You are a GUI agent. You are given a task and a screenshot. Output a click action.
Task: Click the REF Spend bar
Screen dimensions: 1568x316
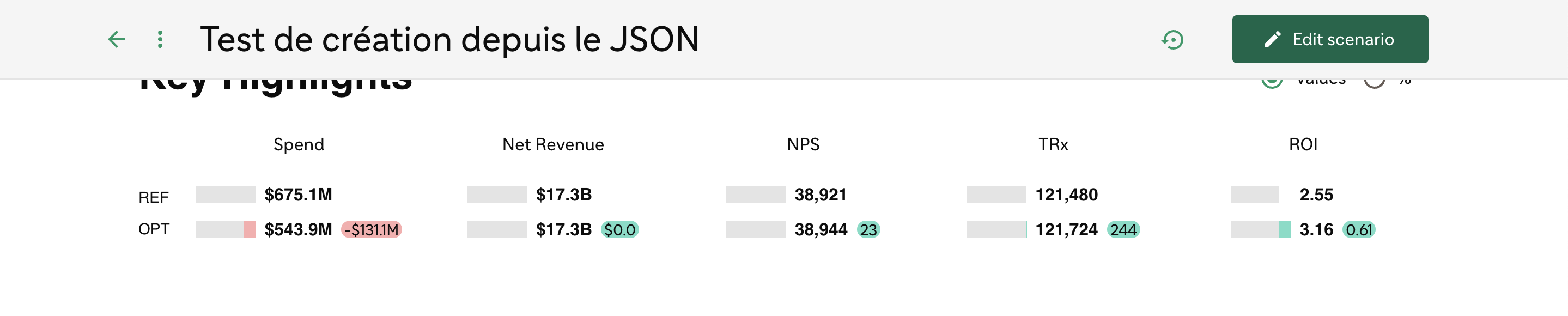[x=226, y=195]
